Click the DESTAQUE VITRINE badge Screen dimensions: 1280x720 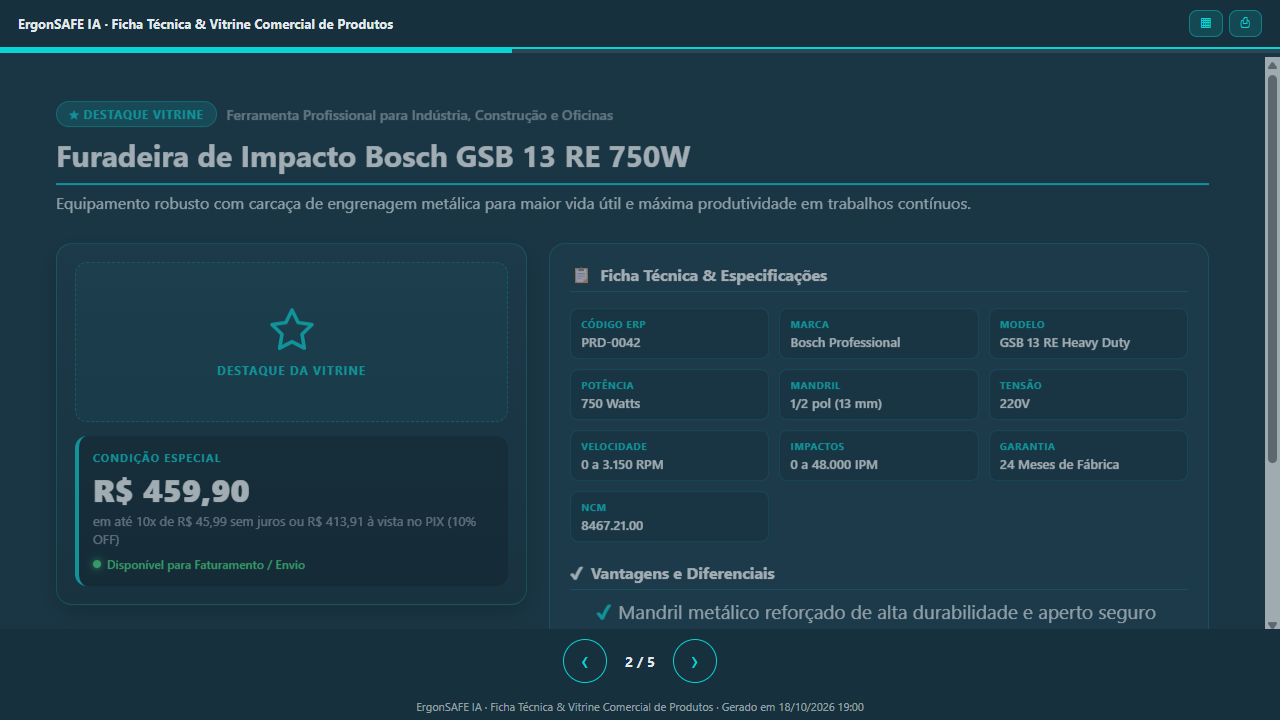point(136,114)
